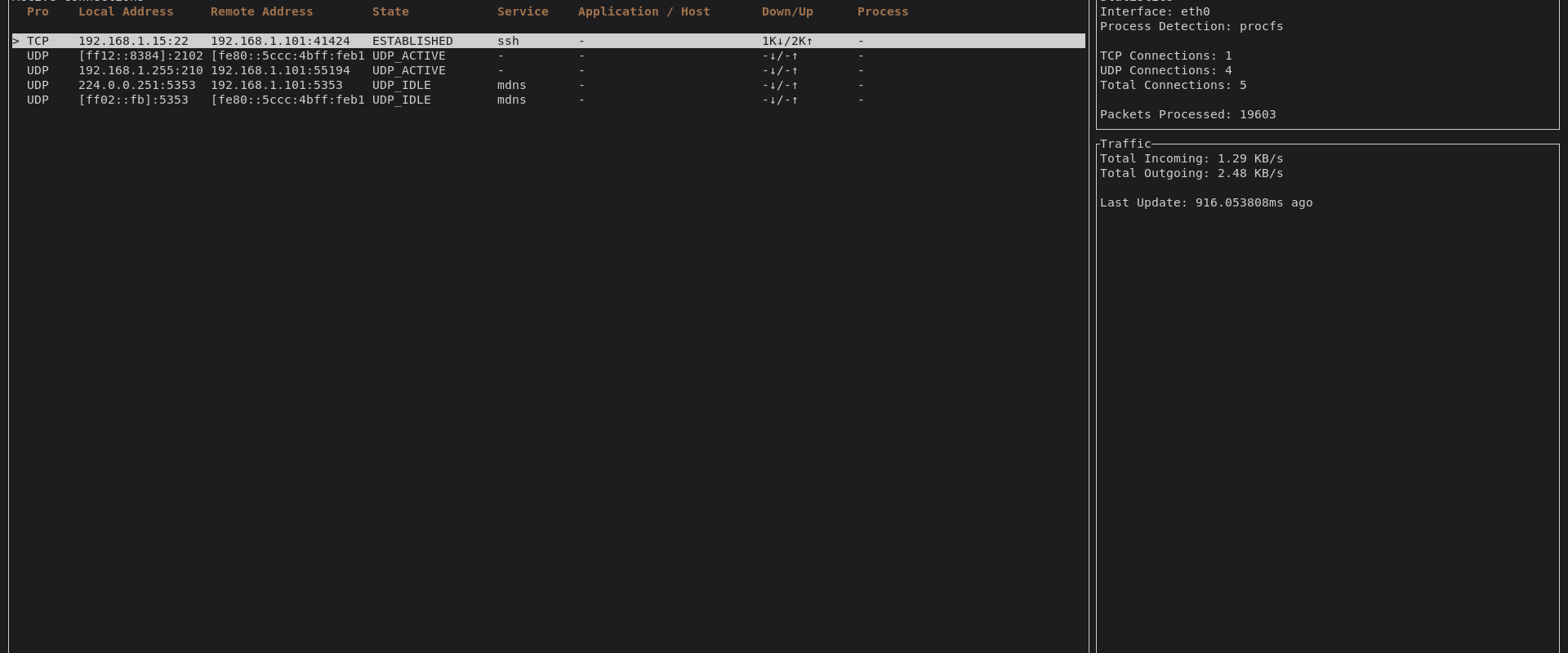
Task: Click remote address 192.168.1.101:55194
Action: pos(280,70)
